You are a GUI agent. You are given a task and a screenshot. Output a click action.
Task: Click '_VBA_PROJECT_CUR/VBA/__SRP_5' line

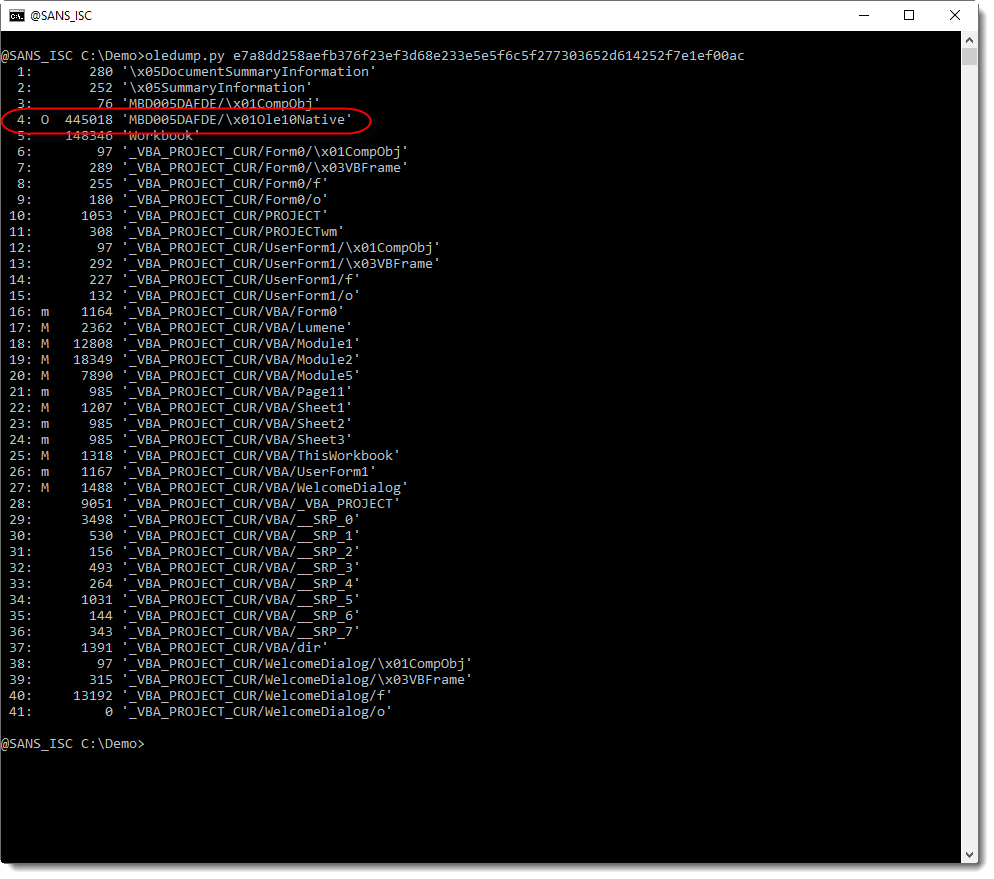pyautogui.click(x=184, y=600)
